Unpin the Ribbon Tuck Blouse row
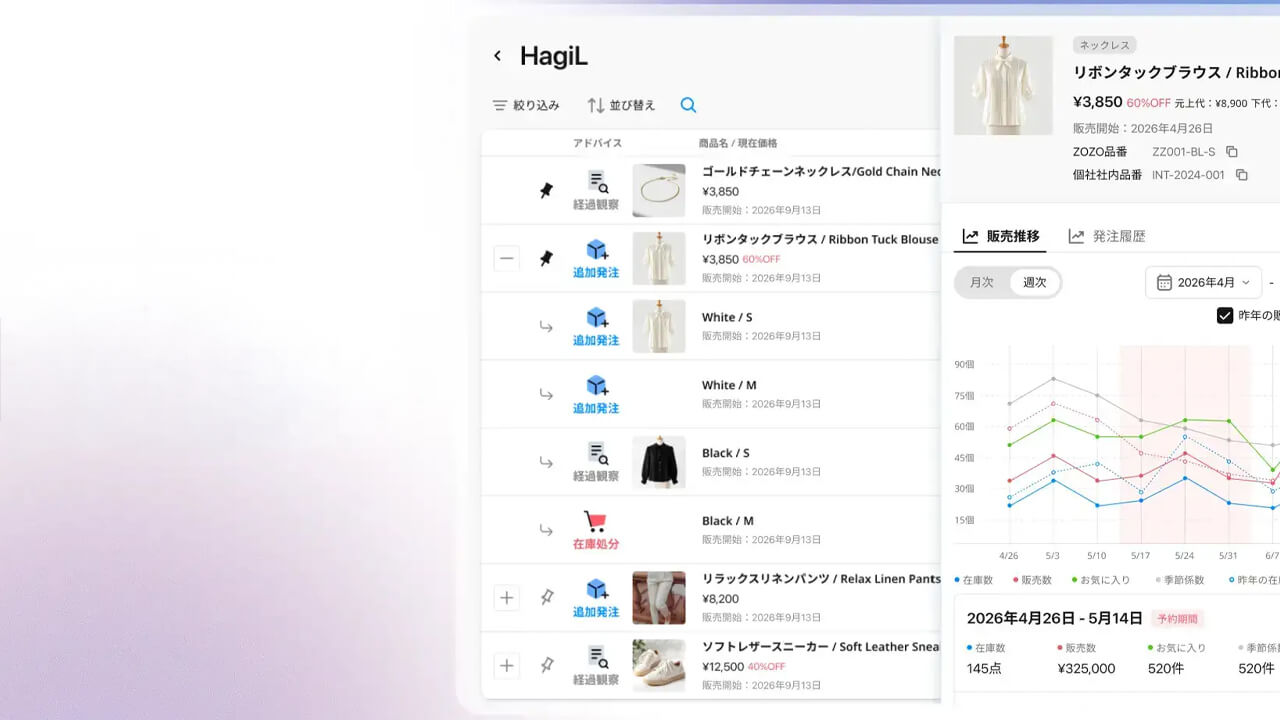Viewport: 1280px width, 720px height. 546,258
